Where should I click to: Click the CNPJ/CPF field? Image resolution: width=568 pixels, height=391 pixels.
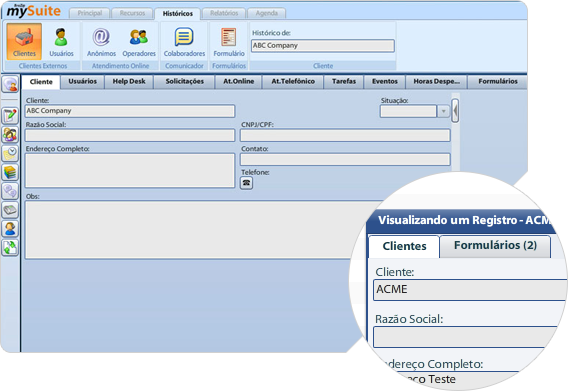pos(345,136)
